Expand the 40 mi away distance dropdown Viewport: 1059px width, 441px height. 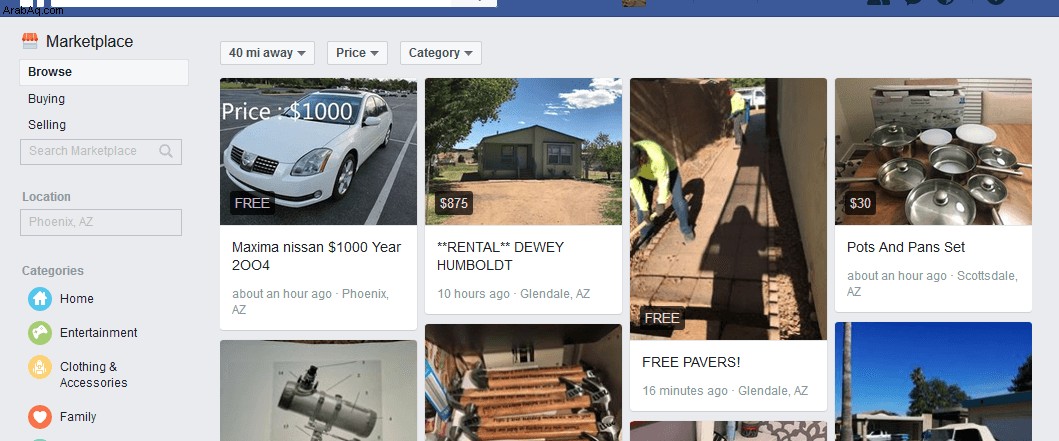pyautogui.click(x=267, y=53)
